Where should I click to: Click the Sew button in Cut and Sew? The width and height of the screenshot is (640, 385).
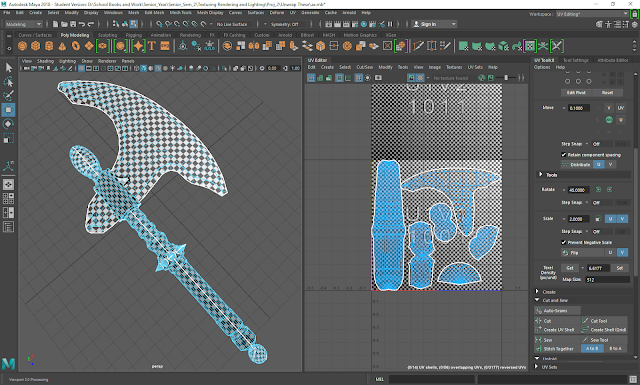[x=557, y=340]
